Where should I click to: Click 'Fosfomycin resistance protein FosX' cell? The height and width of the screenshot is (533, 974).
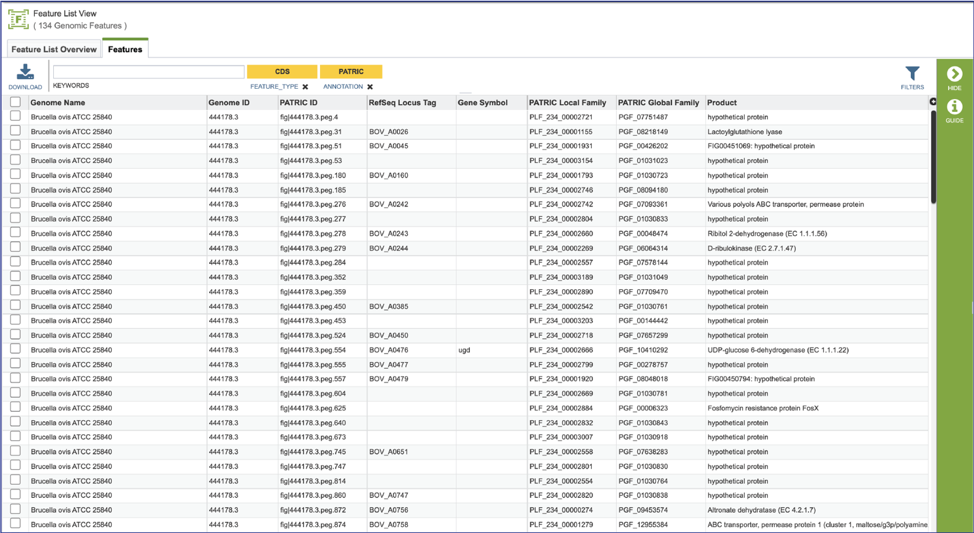(x=763, y=408)
